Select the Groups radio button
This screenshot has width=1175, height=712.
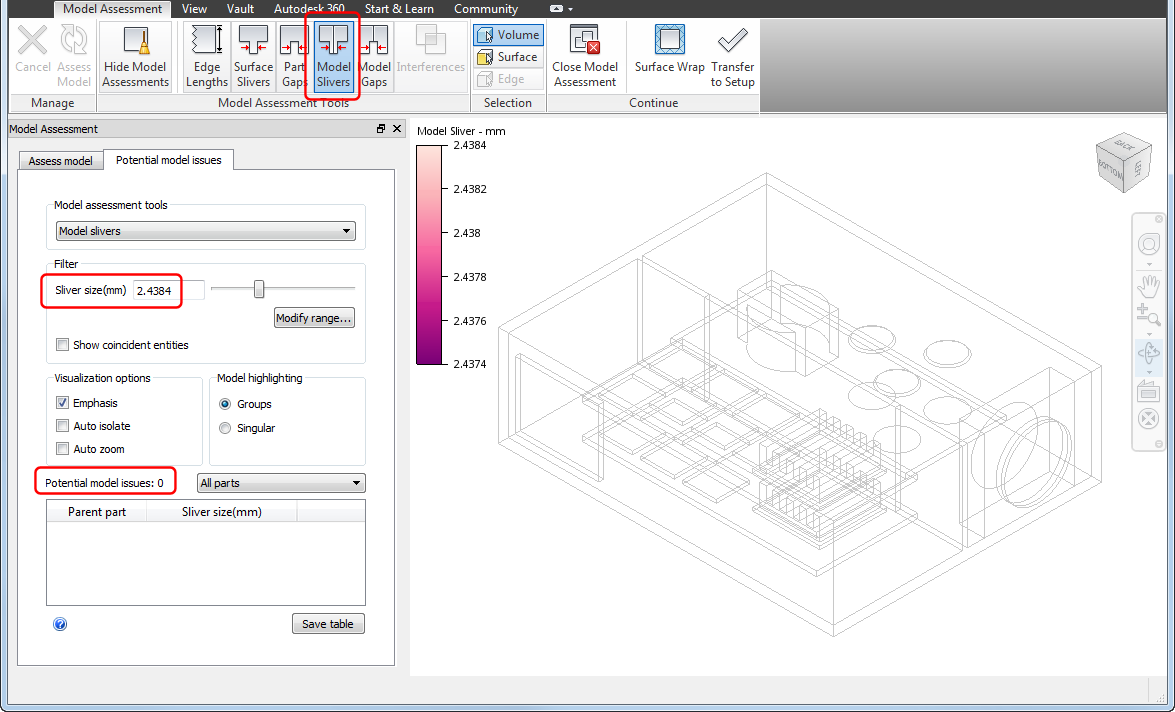225,404
